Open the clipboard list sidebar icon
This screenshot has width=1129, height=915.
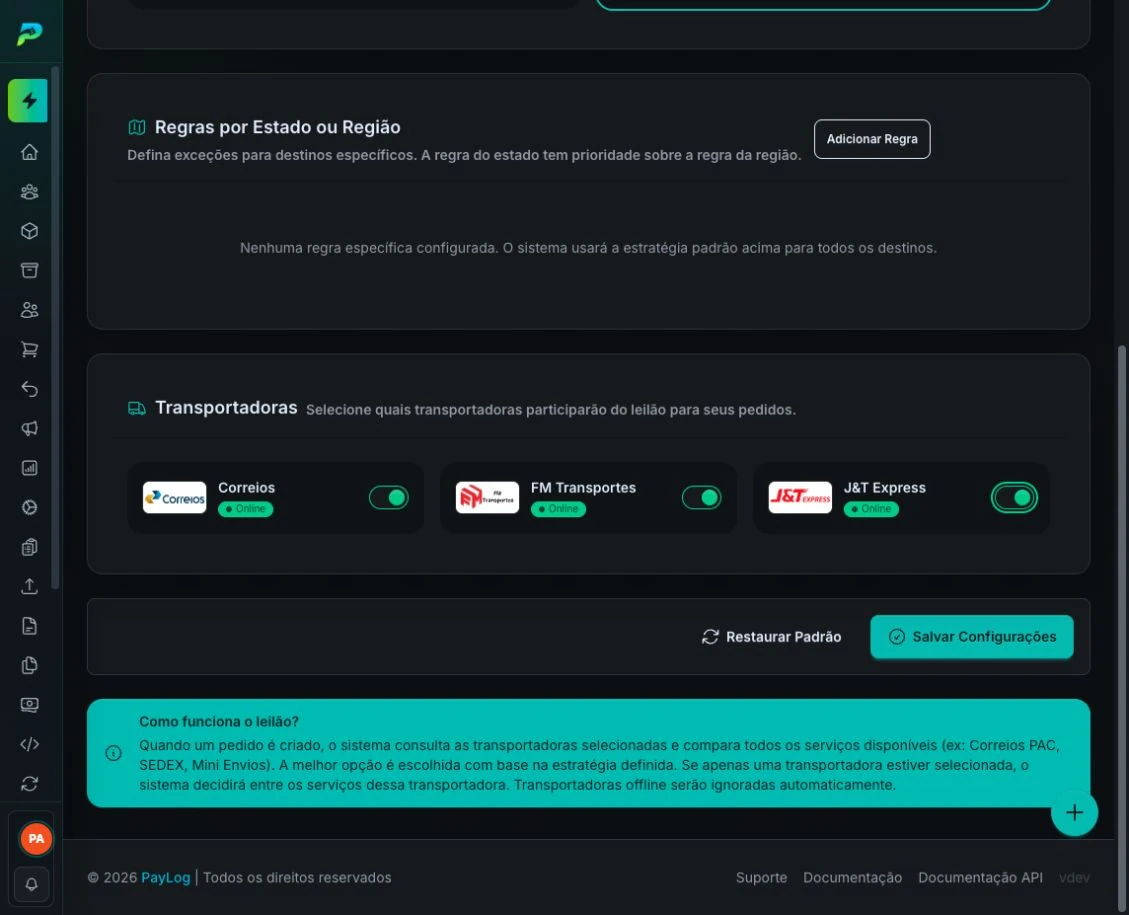pyautogui.click(x=30, y=547)
